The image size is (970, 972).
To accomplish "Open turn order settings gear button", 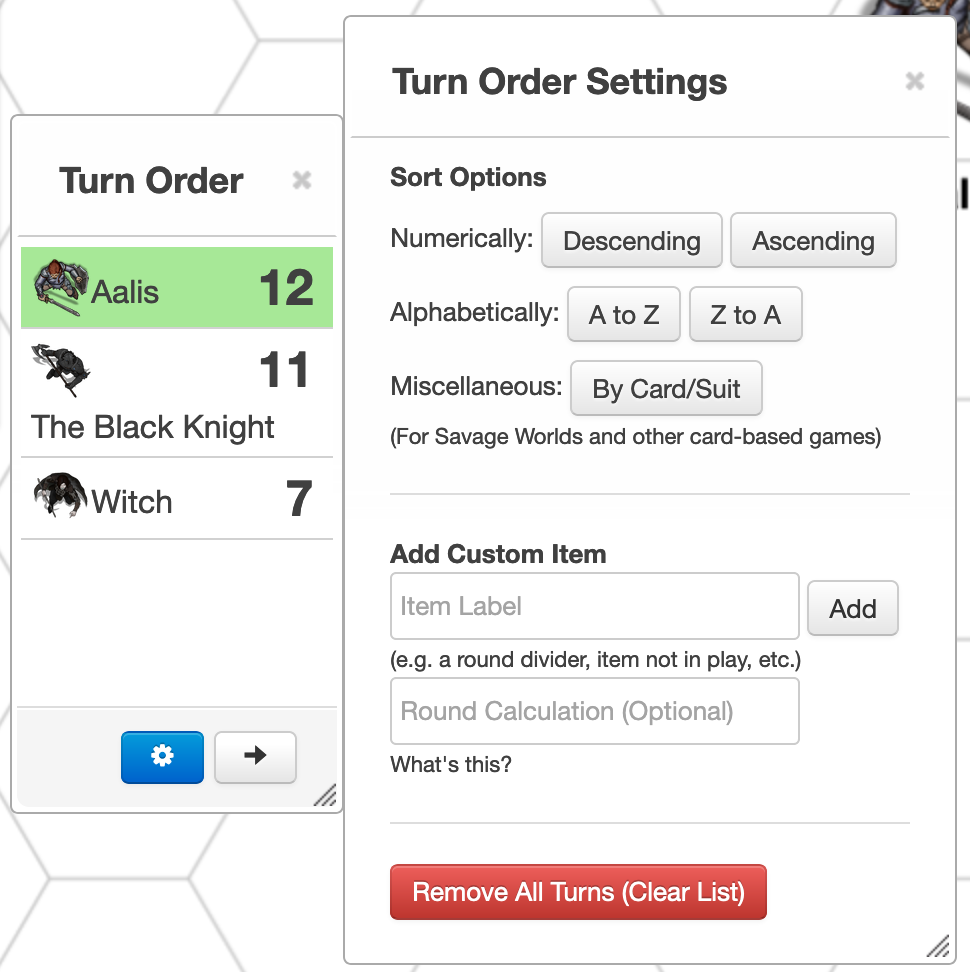I will tap(162, 757).
